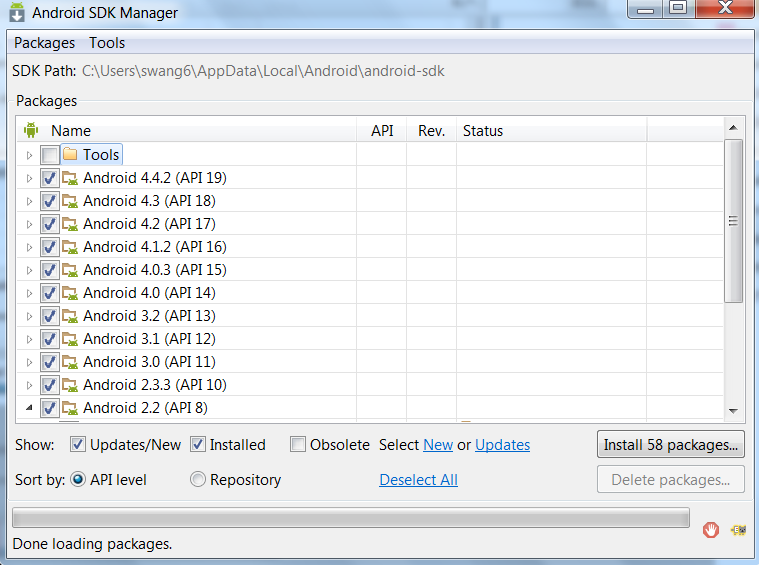Select the Repository sort option

click(197, 479)
